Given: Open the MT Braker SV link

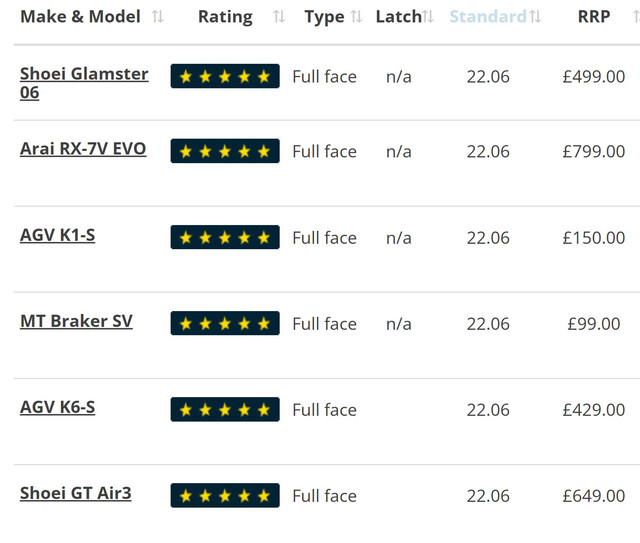Looking at the screenshot, I should tap(76, 321).
